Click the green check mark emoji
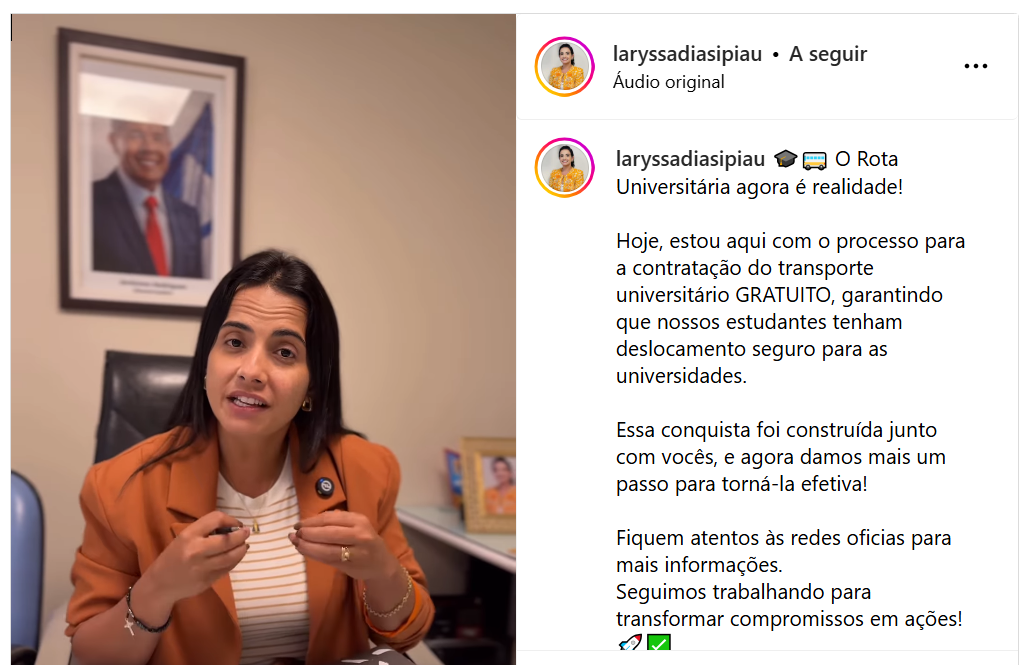This screenshot has height=665, width=1025. [x=658, y=643]
